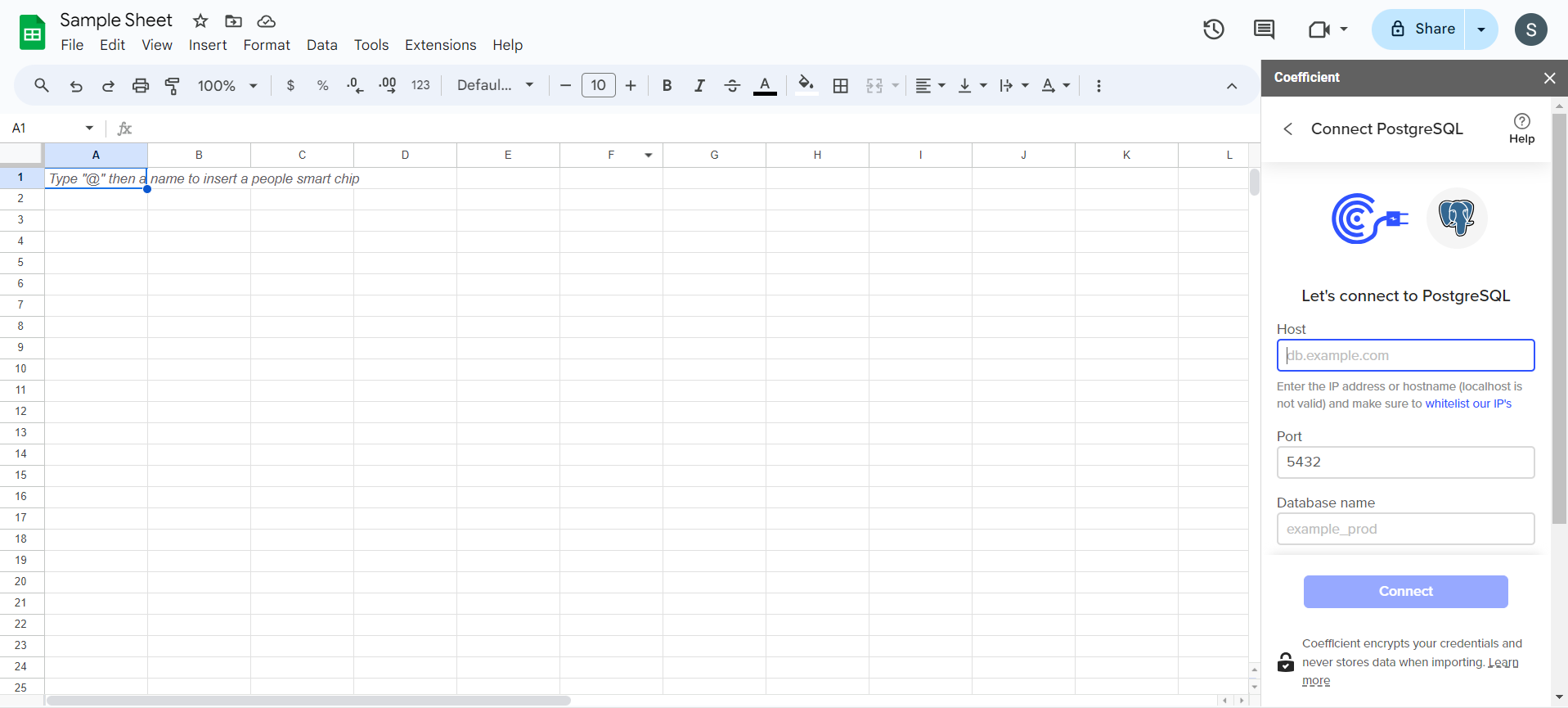Open the File menu

click(x=72, y=45)
